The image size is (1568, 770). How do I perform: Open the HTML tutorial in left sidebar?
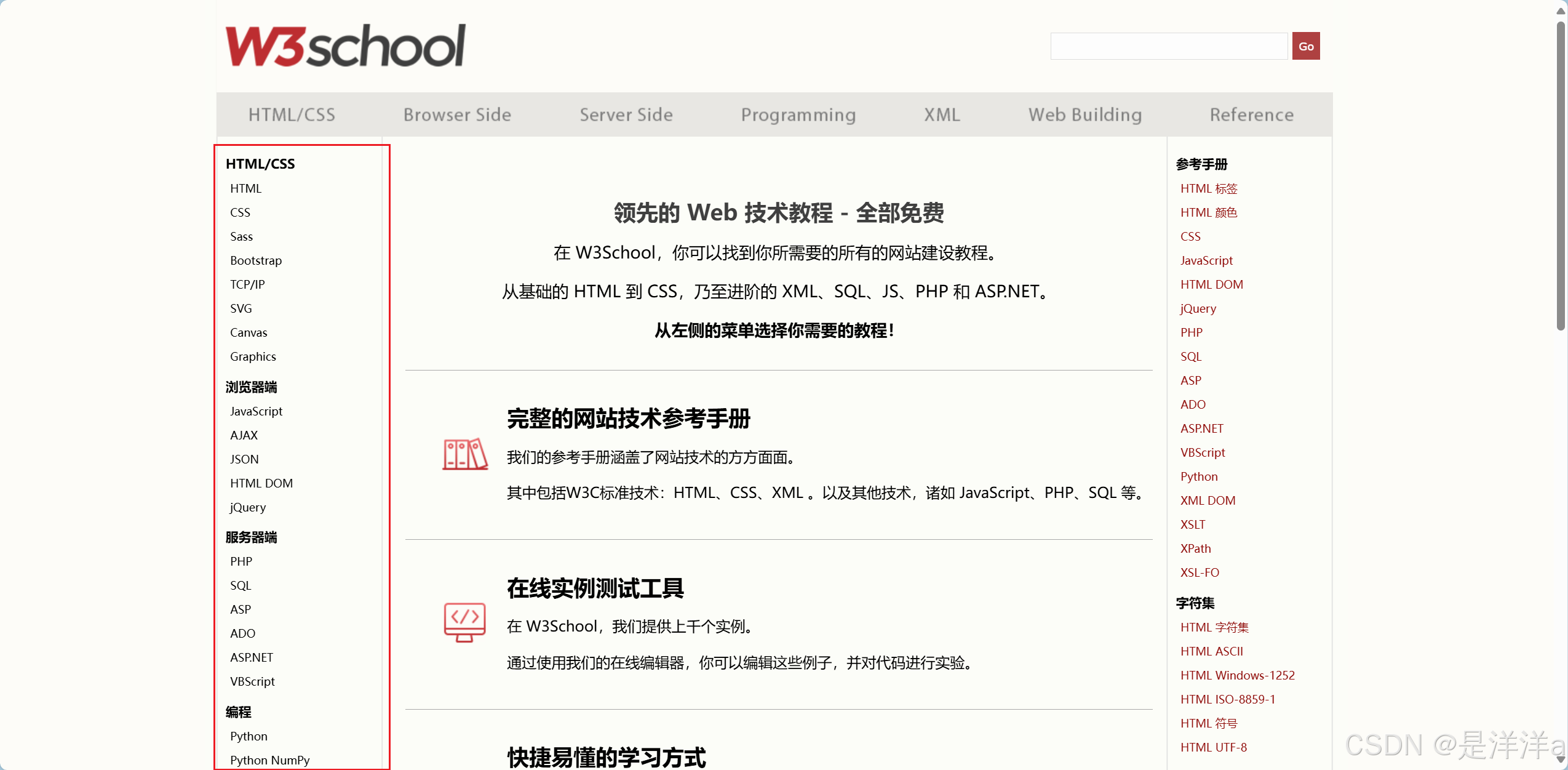pyautogui.click(x=245, y=188)
